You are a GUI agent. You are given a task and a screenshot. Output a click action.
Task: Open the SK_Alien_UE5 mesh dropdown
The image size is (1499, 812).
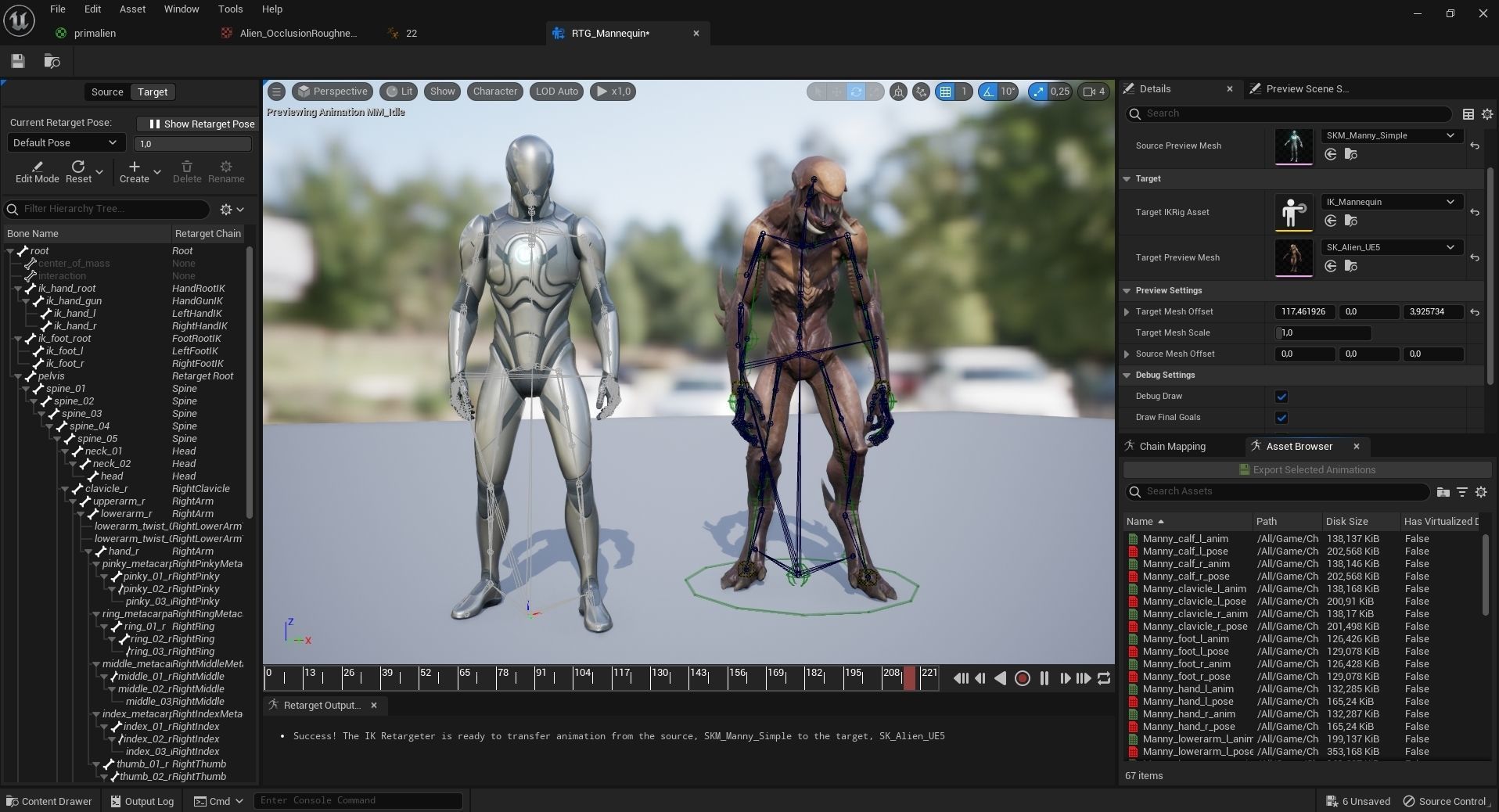click(x=1391, y=247)
